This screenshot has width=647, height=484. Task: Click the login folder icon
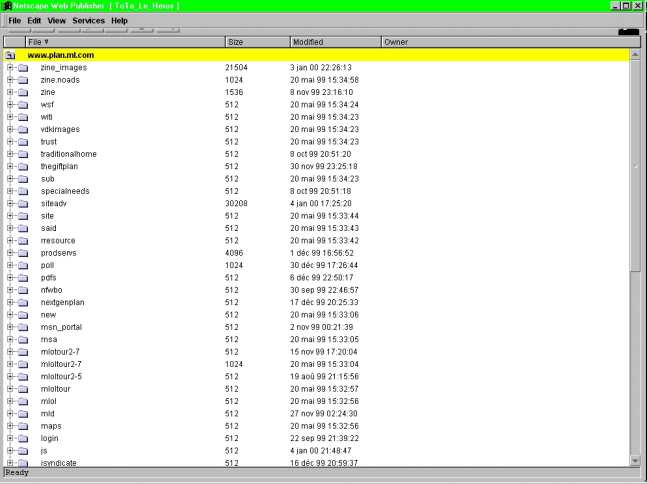pos(23,438)
